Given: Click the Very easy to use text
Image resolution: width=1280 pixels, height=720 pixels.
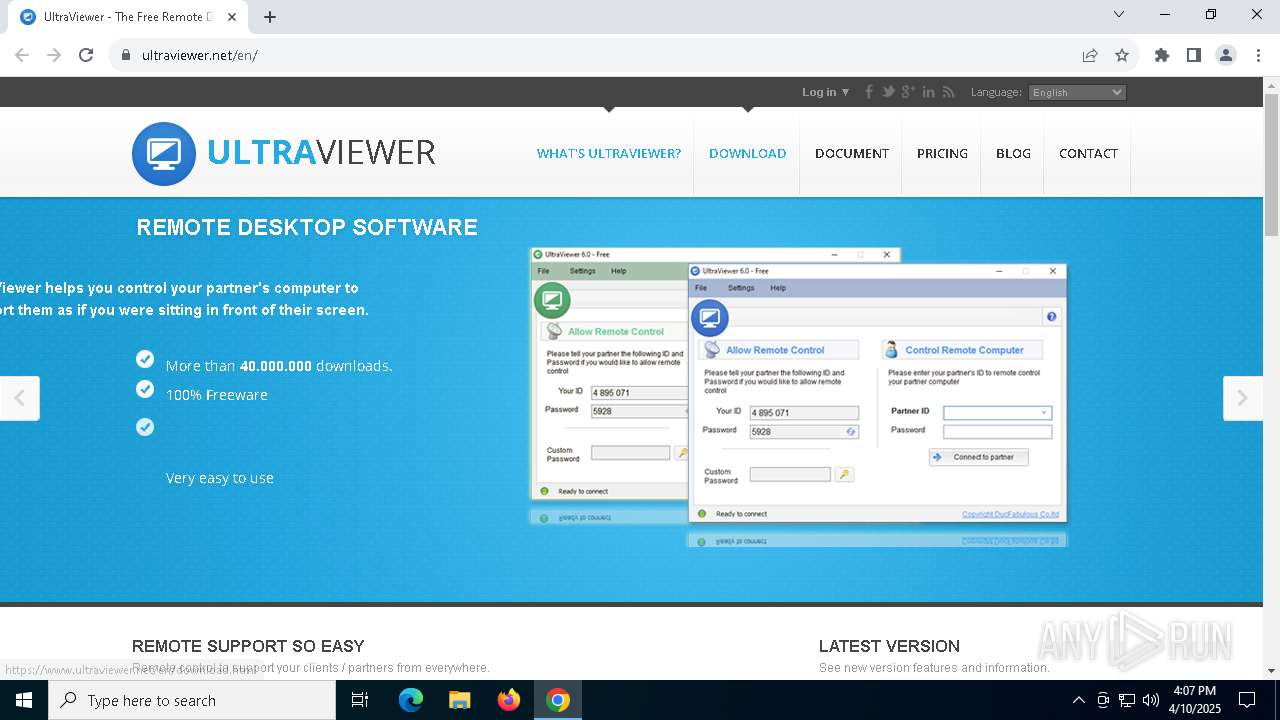Looking at the screenshot, I should coord(219,478).
